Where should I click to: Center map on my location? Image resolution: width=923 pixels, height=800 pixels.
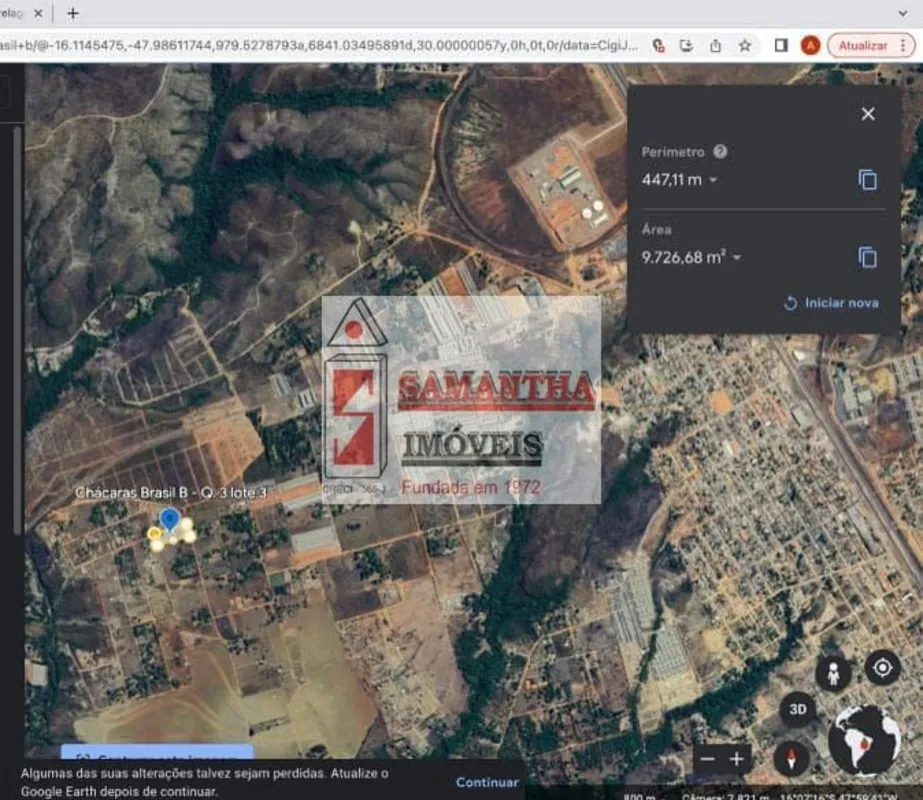click(x=882, y=668)
